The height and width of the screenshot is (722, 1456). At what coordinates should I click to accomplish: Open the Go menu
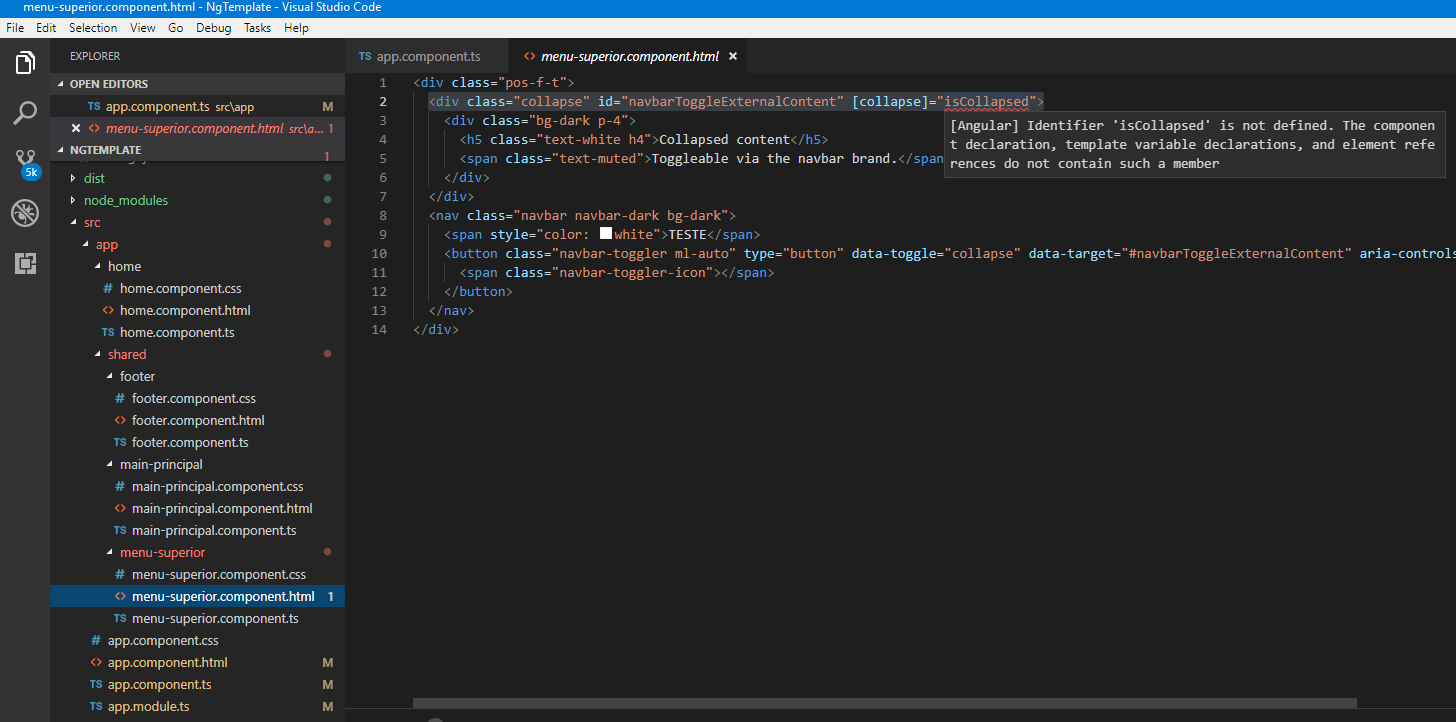[176, 28]
